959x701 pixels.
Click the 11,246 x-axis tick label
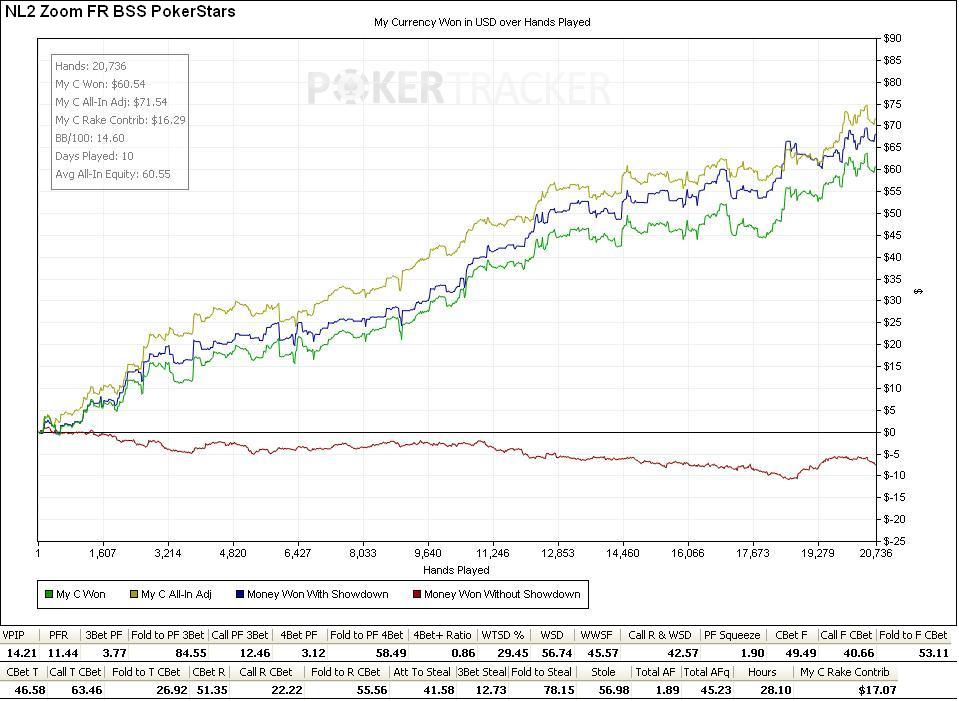pyautogui.click(x=492, y=553)
